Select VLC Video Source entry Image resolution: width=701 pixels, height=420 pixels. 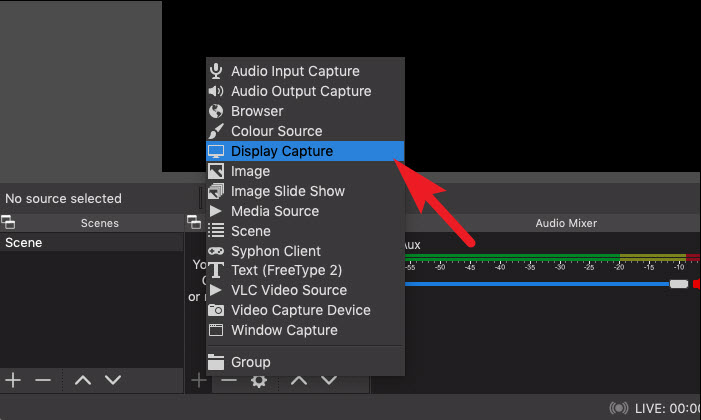(x=305, y=290)
